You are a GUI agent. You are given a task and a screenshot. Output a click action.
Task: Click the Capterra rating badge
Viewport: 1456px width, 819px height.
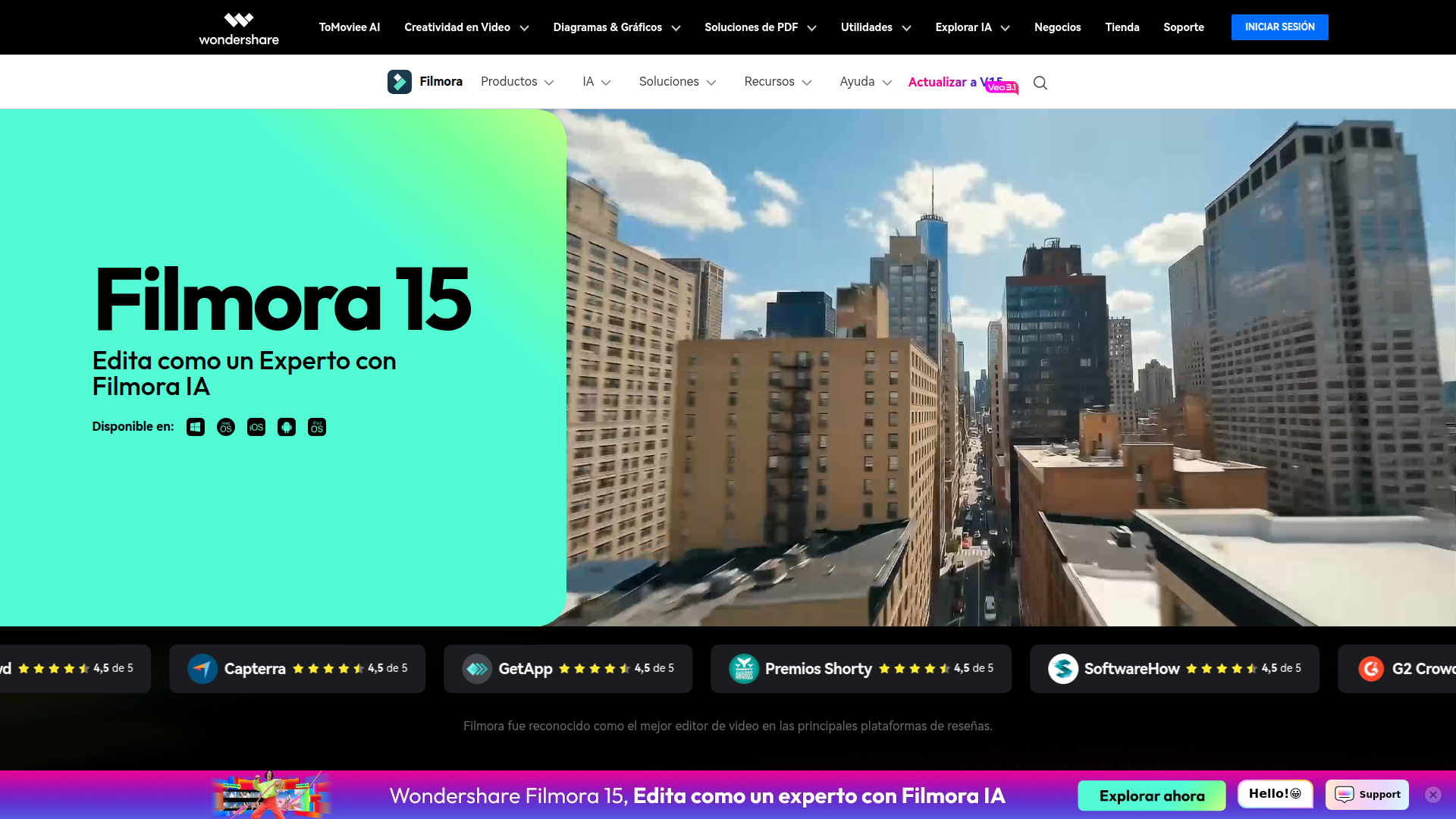(297, 669)
